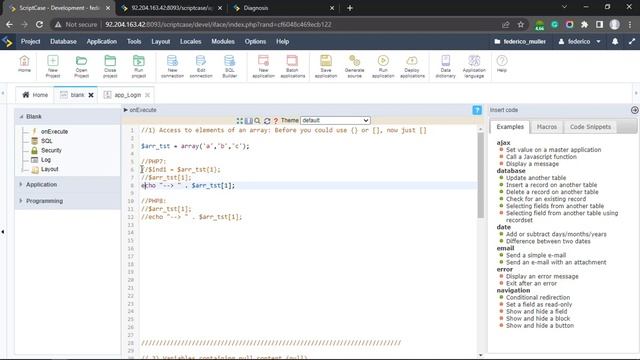Open the Tools menu

pos(134,41)
